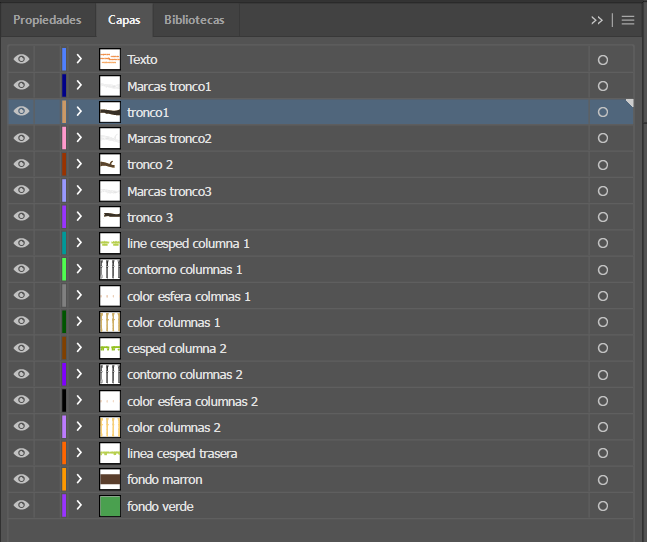This screenshot has width=647, height=542.
Task: Click the target circle for linea cesped trasera
Action: (x=603, y=454)
